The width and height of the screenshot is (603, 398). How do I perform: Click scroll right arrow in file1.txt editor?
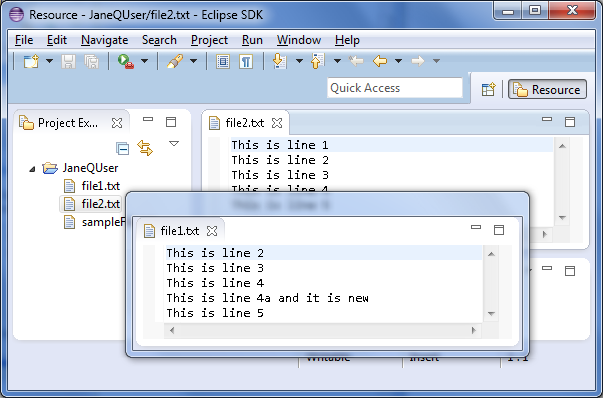473,330
